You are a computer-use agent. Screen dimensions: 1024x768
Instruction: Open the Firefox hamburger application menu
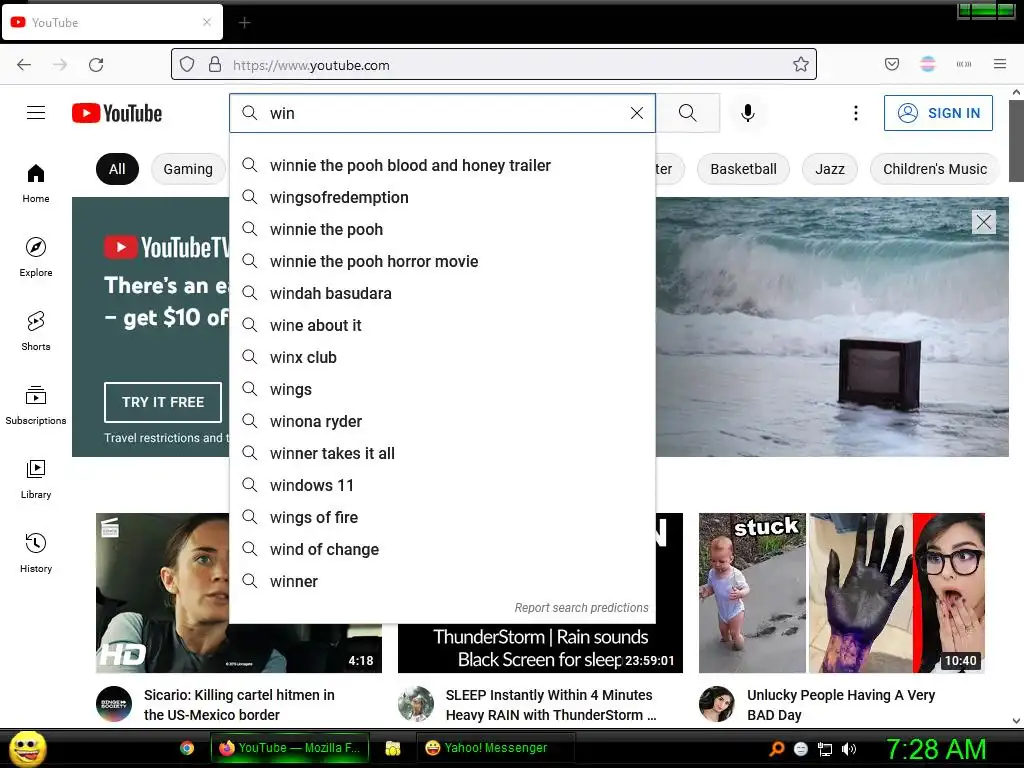pyautogui.click(x=1000, y=64)
